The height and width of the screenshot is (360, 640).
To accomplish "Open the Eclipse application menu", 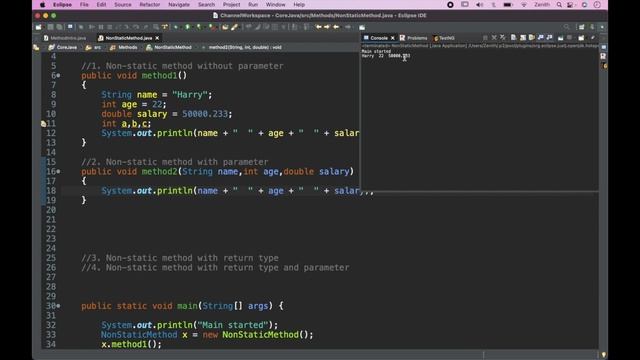I will click(62, 4).
